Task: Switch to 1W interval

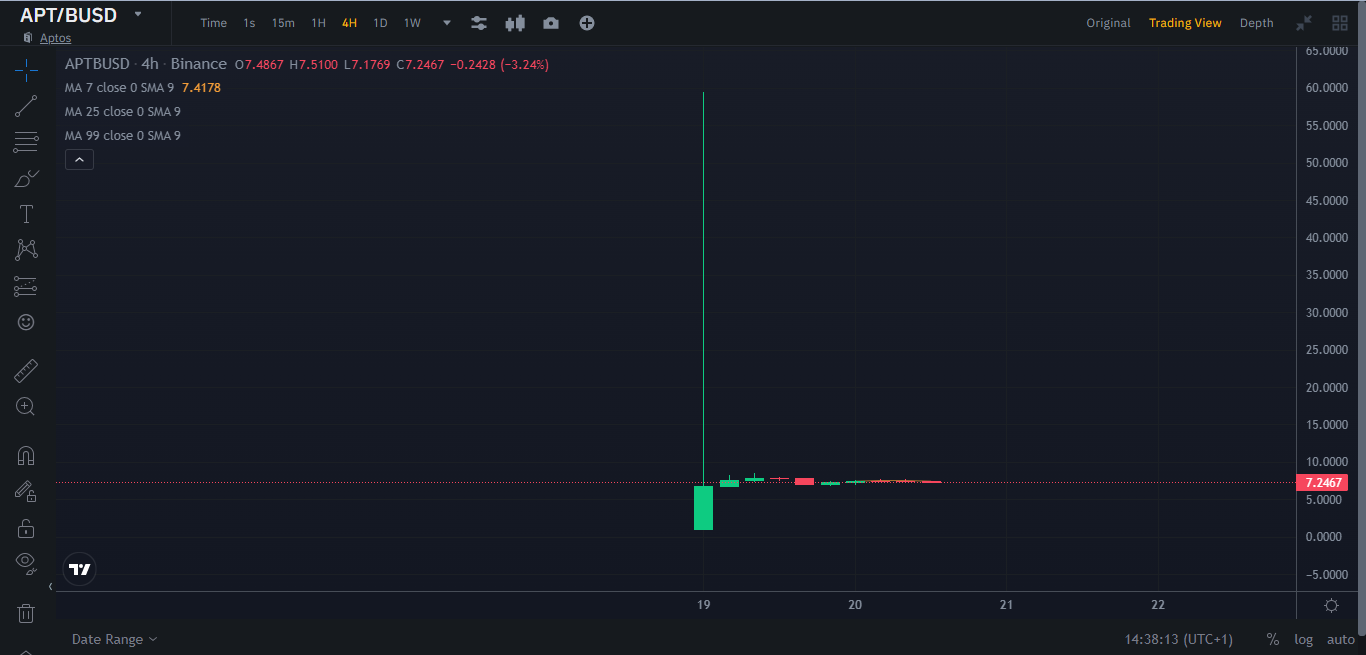Action: [412, 23]
